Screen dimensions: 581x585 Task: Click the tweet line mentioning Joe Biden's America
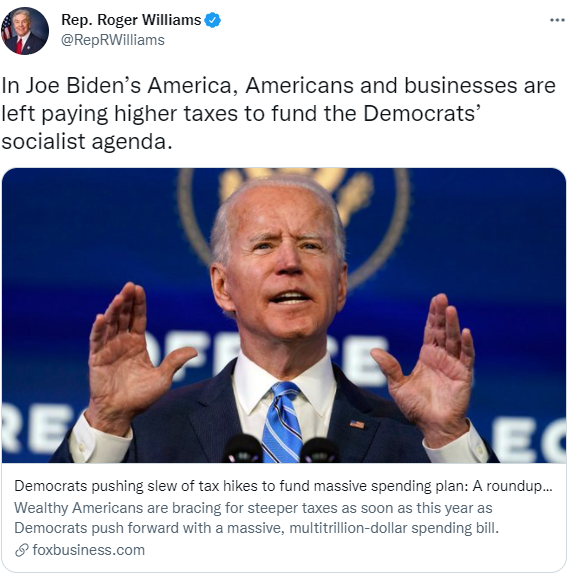278,85
